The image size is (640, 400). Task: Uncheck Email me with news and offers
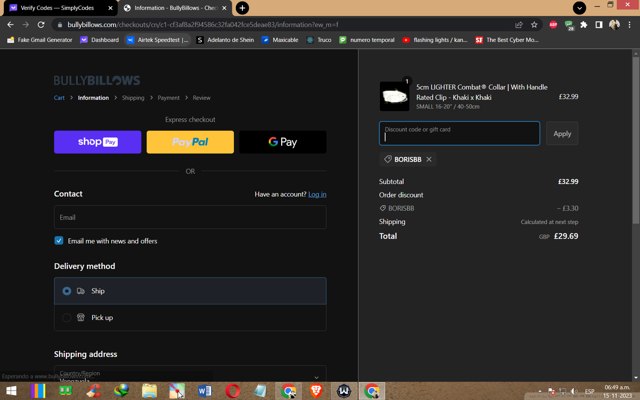point(59,240)
